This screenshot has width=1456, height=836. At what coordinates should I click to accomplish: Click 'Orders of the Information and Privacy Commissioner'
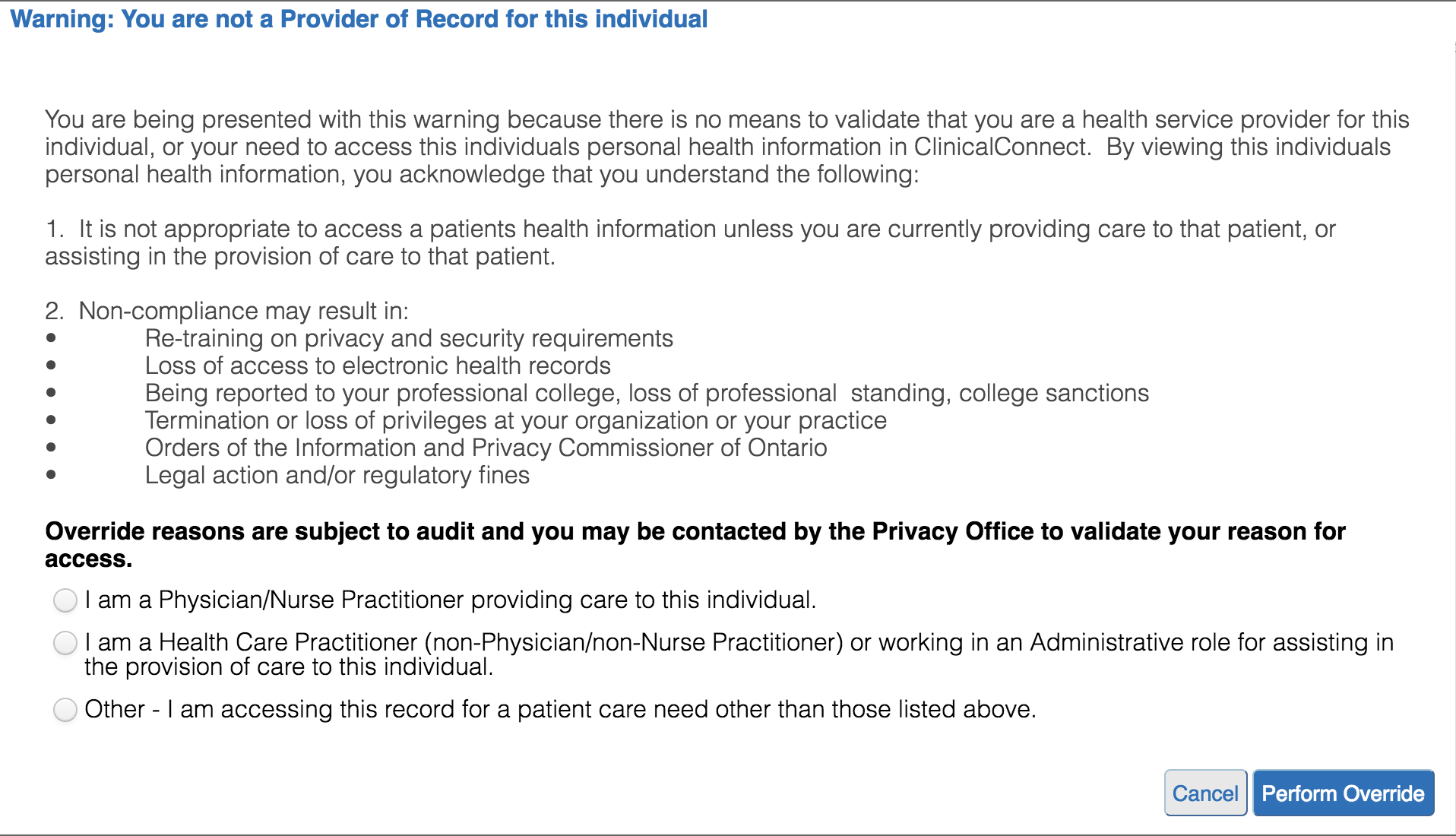[486, 448]
